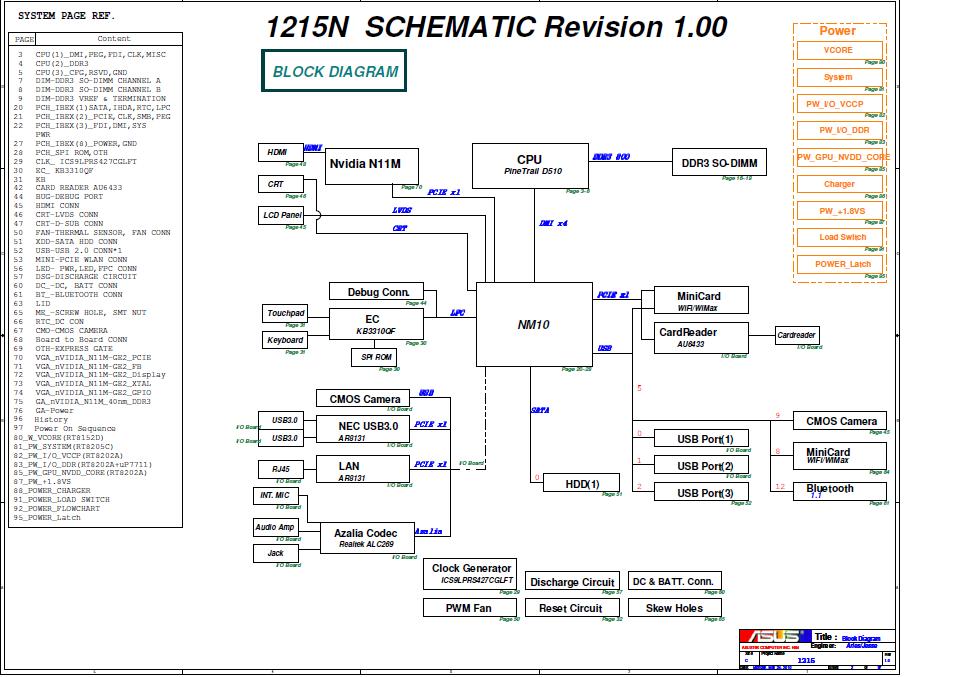This screenshot has height=677, width=960.
Task: Select the PW_+1.8VS power block
Action: (839, 211)
